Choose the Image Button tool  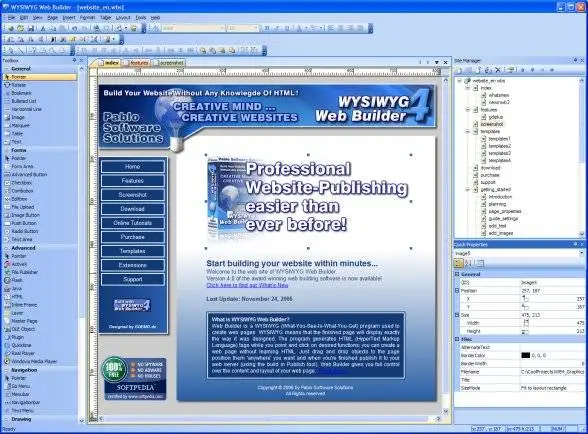tap(25, 215)
